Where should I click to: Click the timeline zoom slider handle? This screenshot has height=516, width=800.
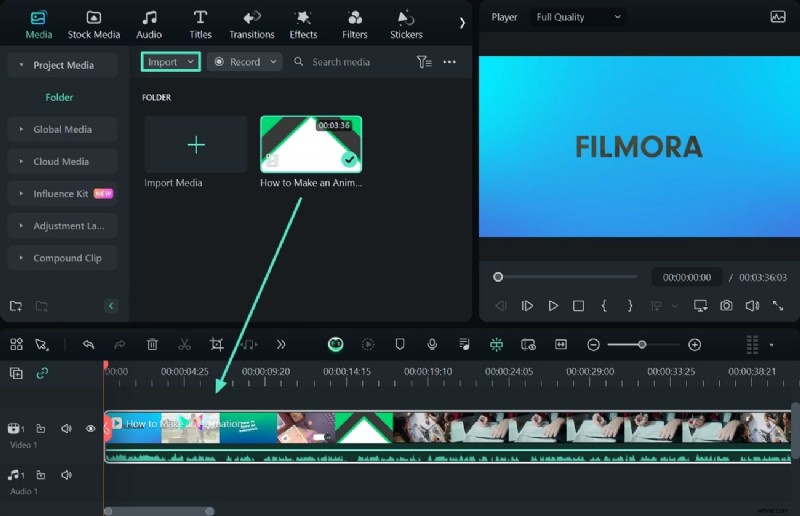coord(642,344)
